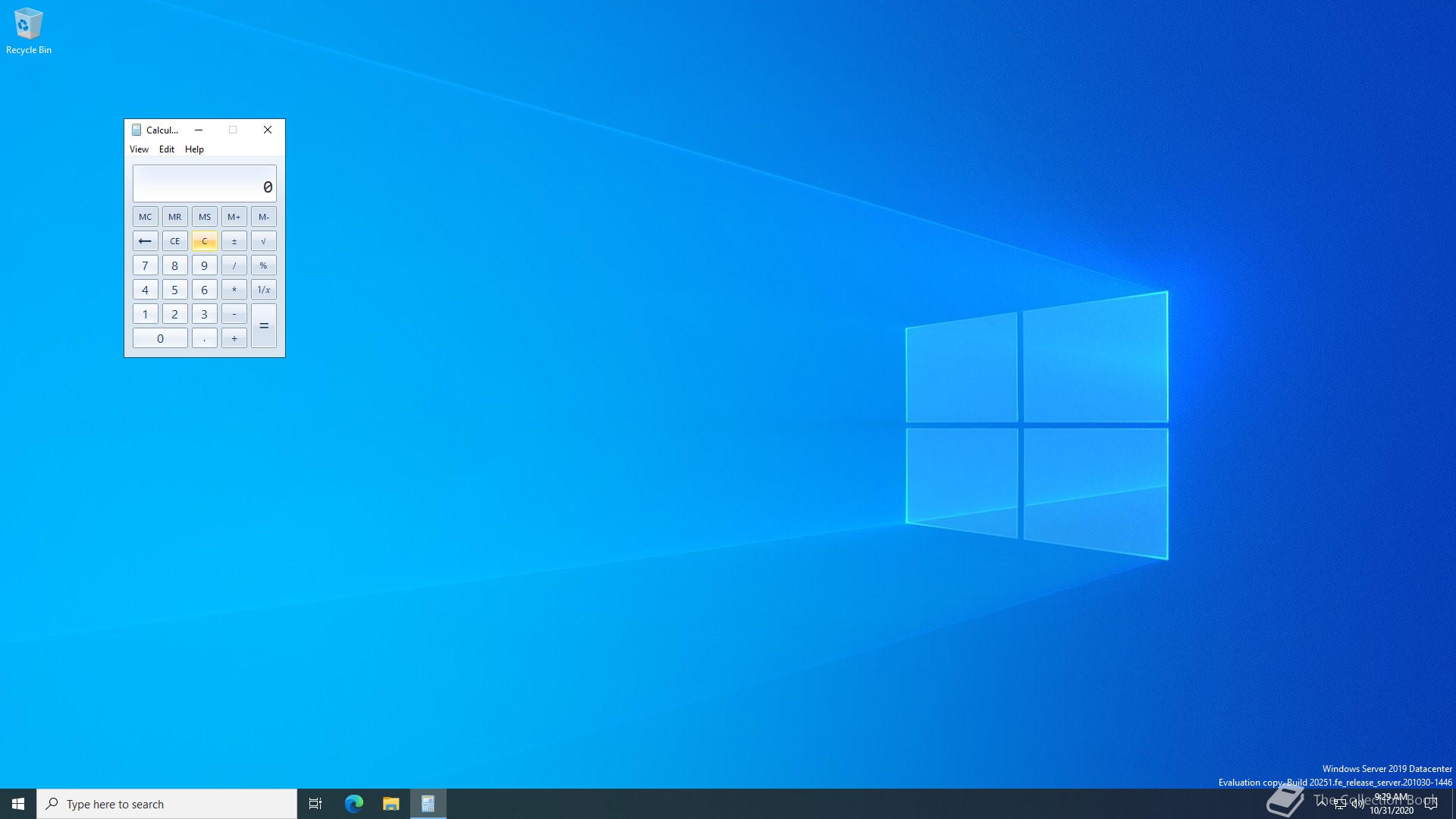Viewport: 1456px width, 819px height.
Task: Open the View menu in Calculator
Action: point(139,149)
